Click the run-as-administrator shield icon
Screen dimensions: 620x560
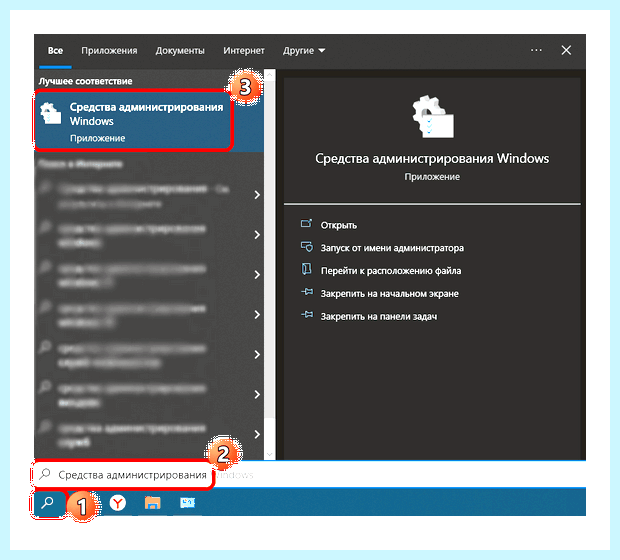(306, 247)
